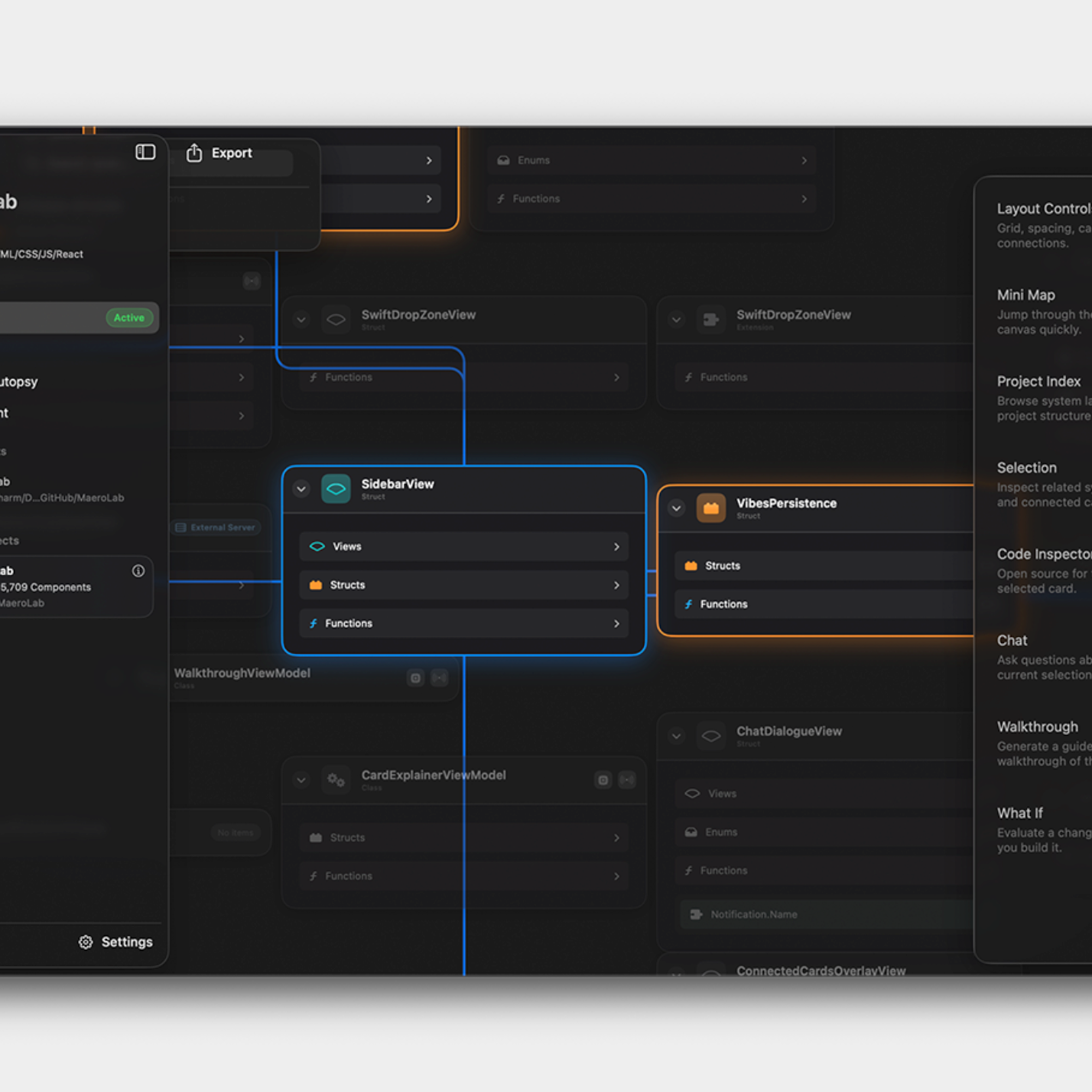Image resolution: width=1092 pixels, height=1092 pixels.
Task: Open the Structs row in SidebarView
Action: click(x=464, y=585)
